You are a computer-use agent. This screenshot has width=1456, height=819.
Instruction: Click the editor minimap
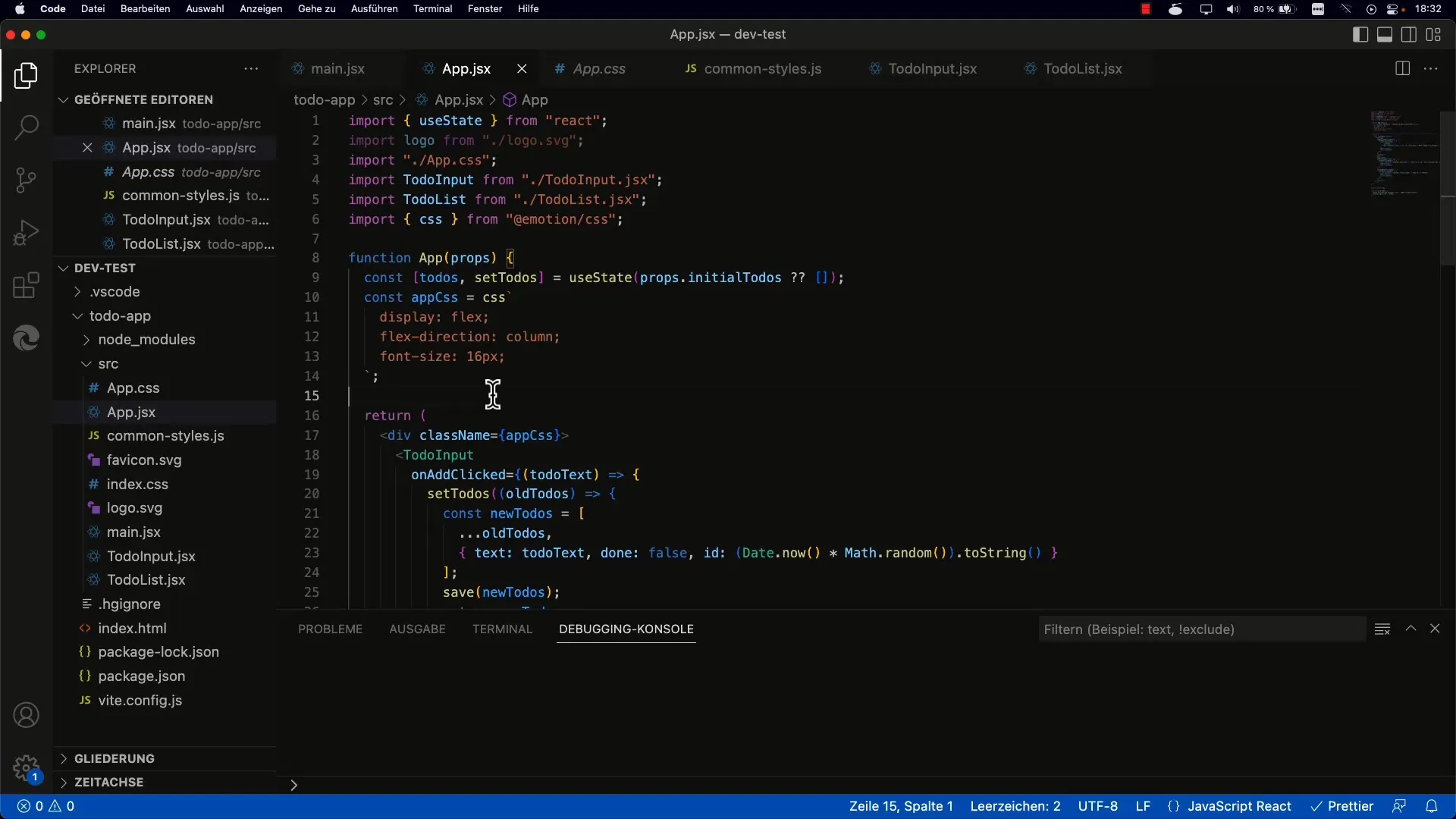1404,154
